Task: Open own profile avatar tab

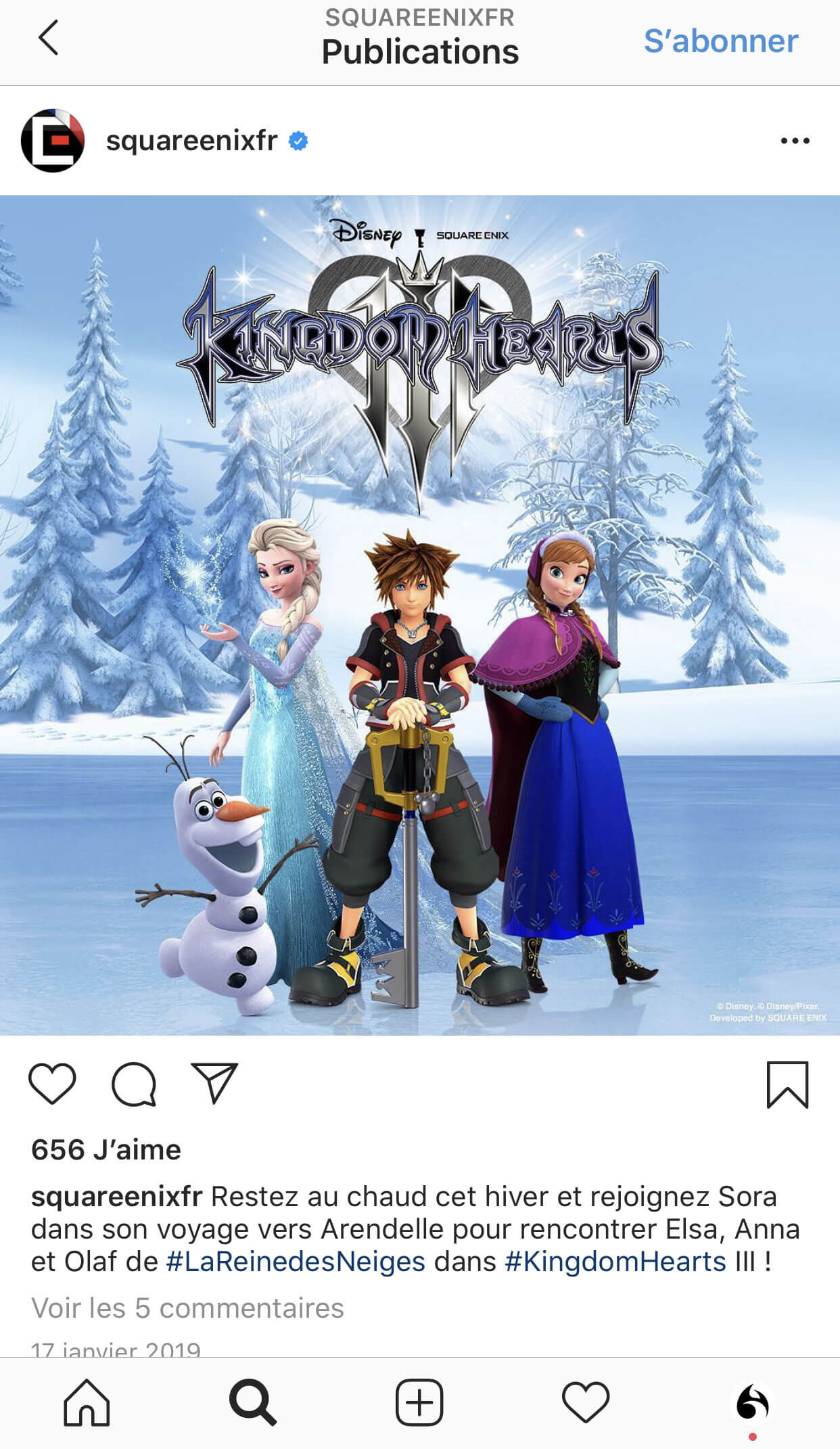Action: coord(753,1403)
